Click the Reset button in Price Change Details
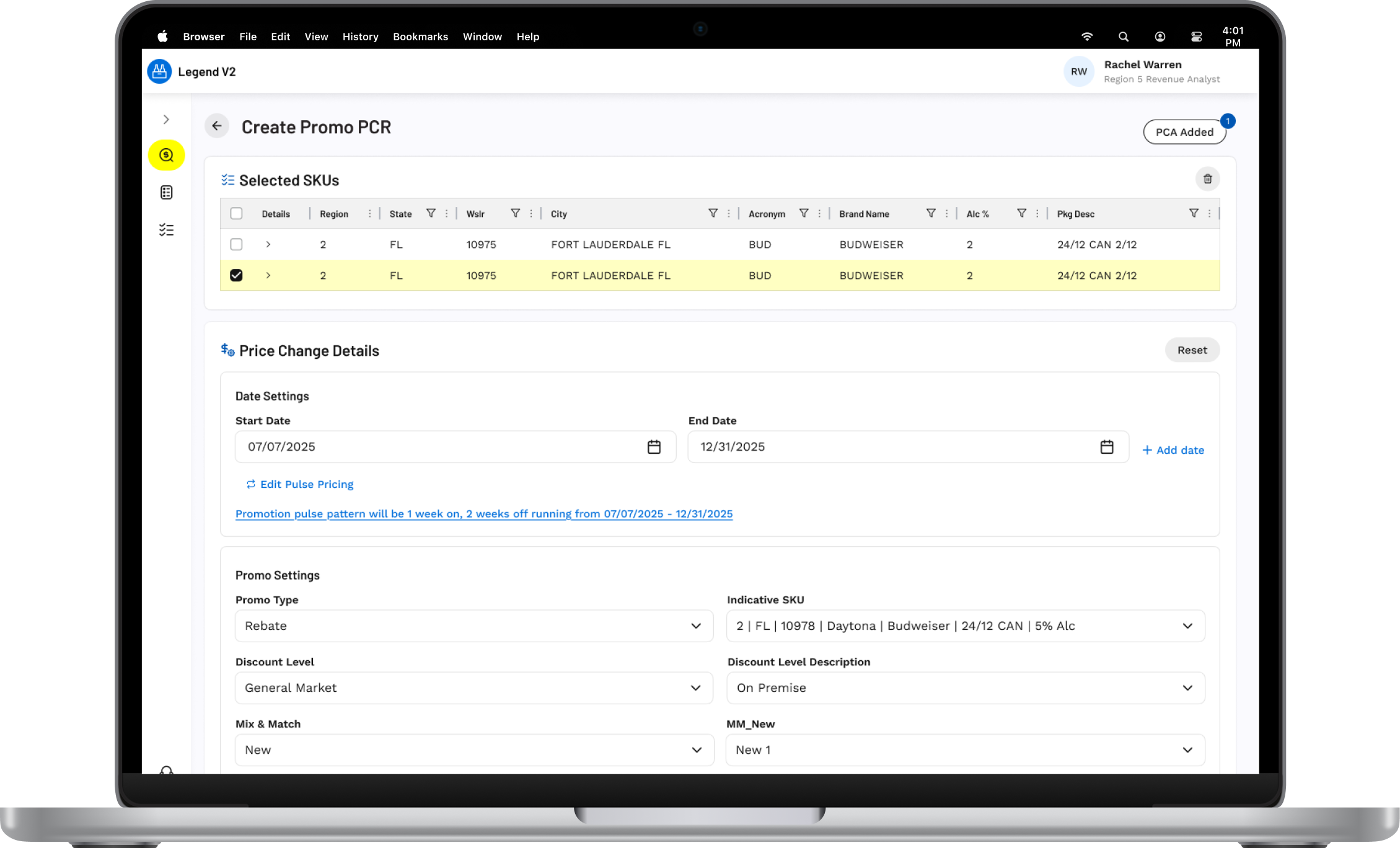1400x848 pixels. coord(1192,350)
